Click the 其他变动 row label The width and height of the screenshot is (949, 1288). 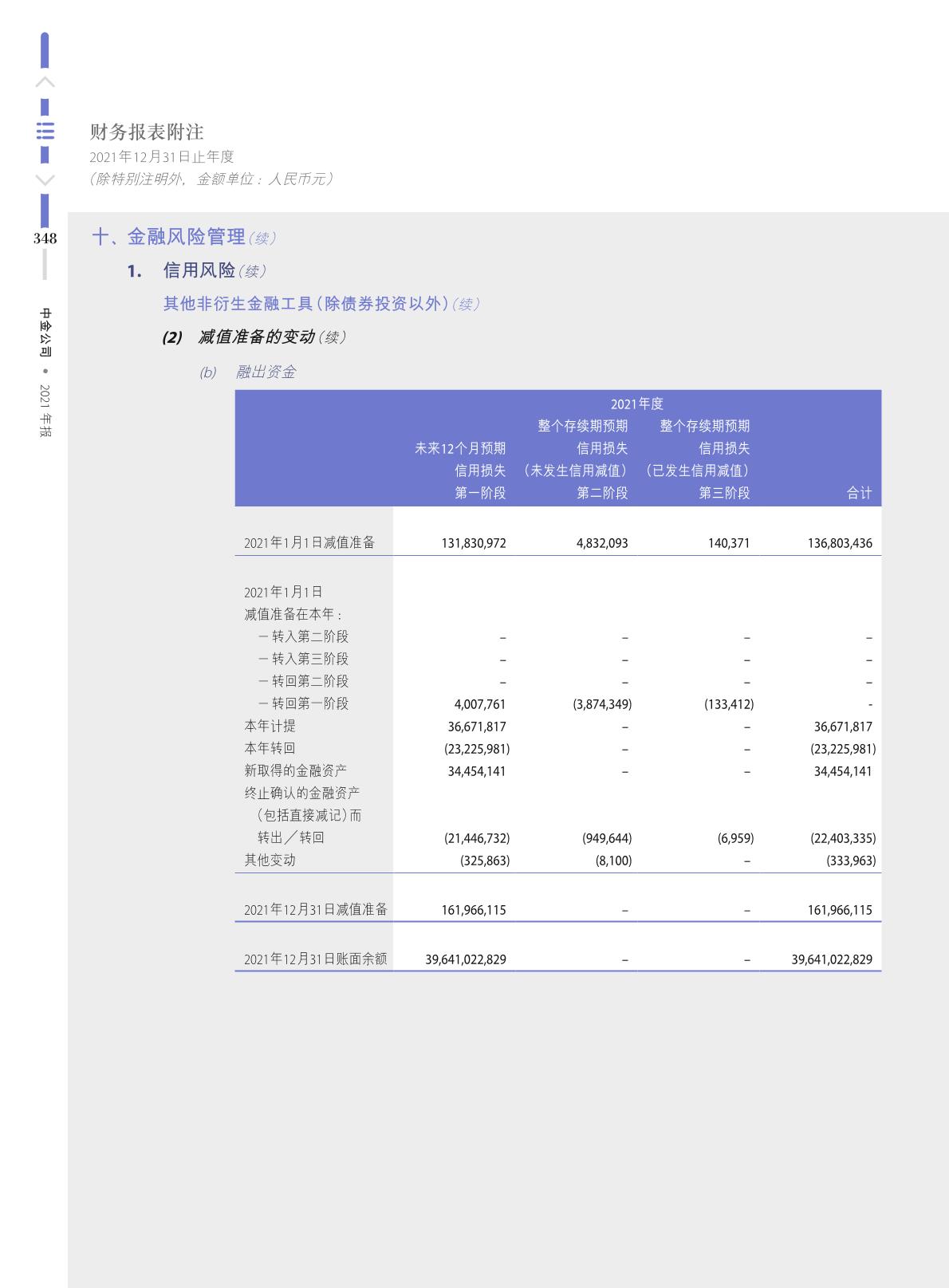coord(270,860)
